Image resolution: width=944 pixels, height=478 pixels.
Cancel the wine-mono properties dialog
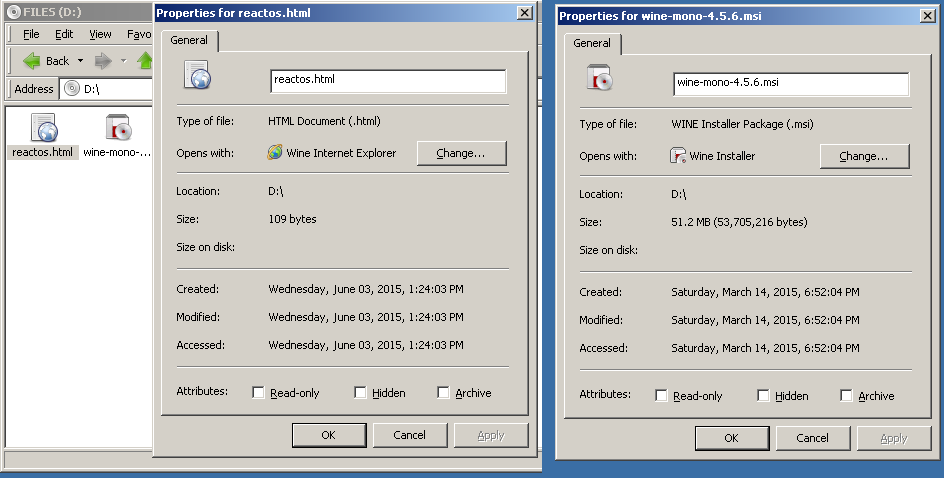[x=813, y=438]
